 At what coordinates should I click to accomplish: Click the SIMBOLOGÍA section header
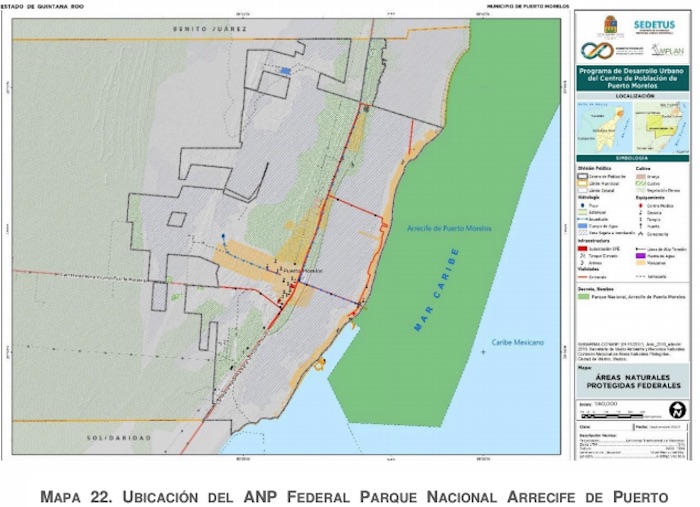(x=632, y=159)
